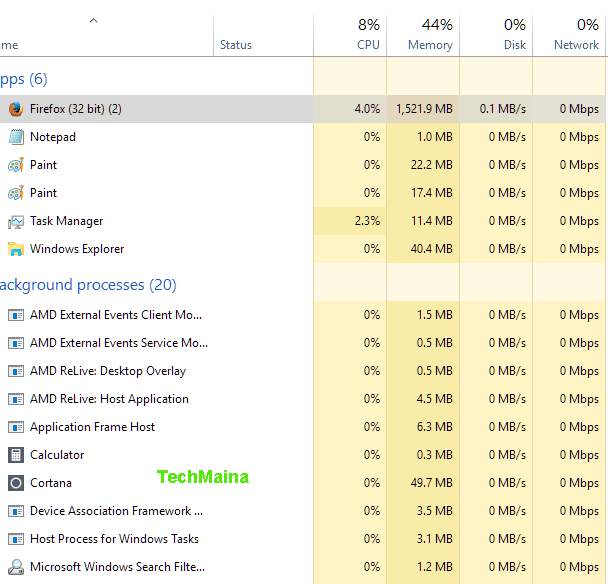The height and width of the screenshot is (584, 608).
Task: Click Firefox disk value 0.1 MB/s
Action: (503, 109)
